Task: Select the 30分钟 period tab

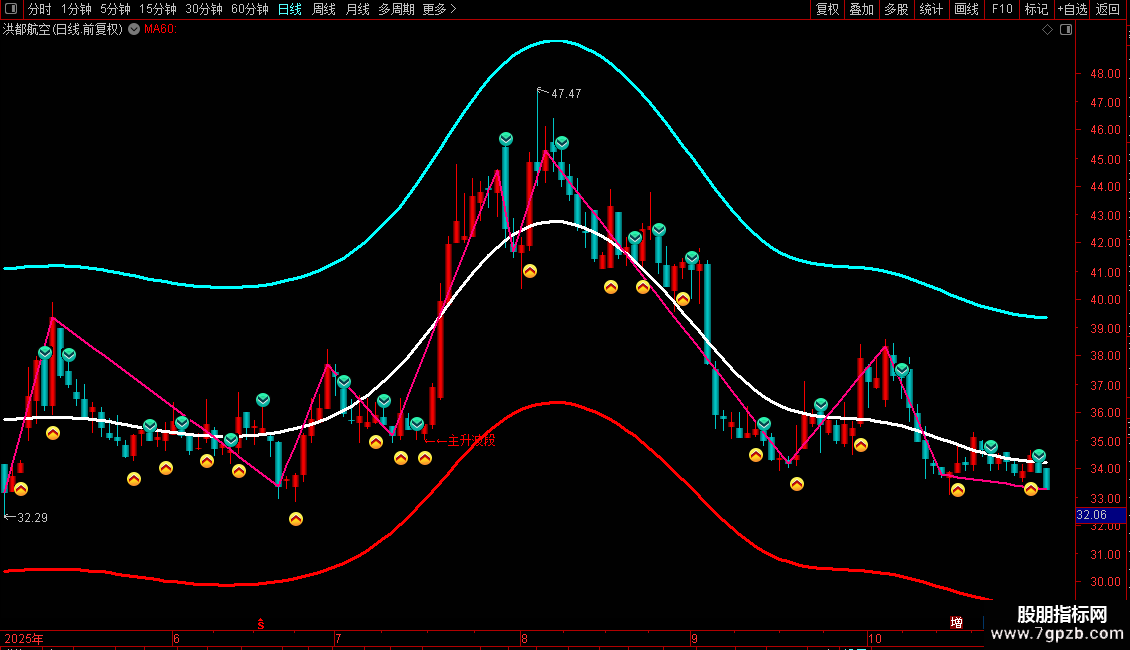Action: (203, 9)
